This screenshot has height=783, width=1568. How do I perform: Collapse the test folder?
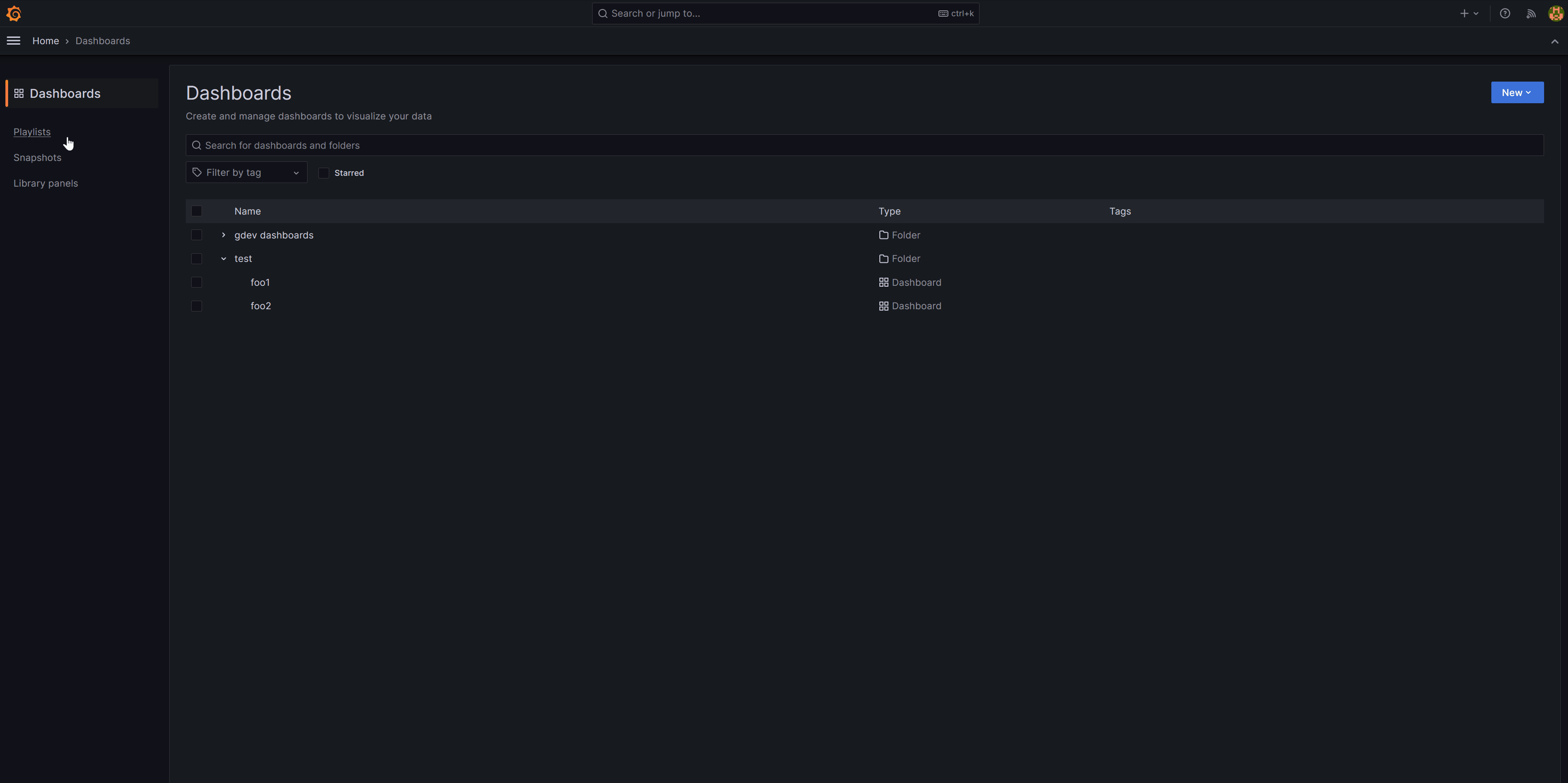pos(223,259)
